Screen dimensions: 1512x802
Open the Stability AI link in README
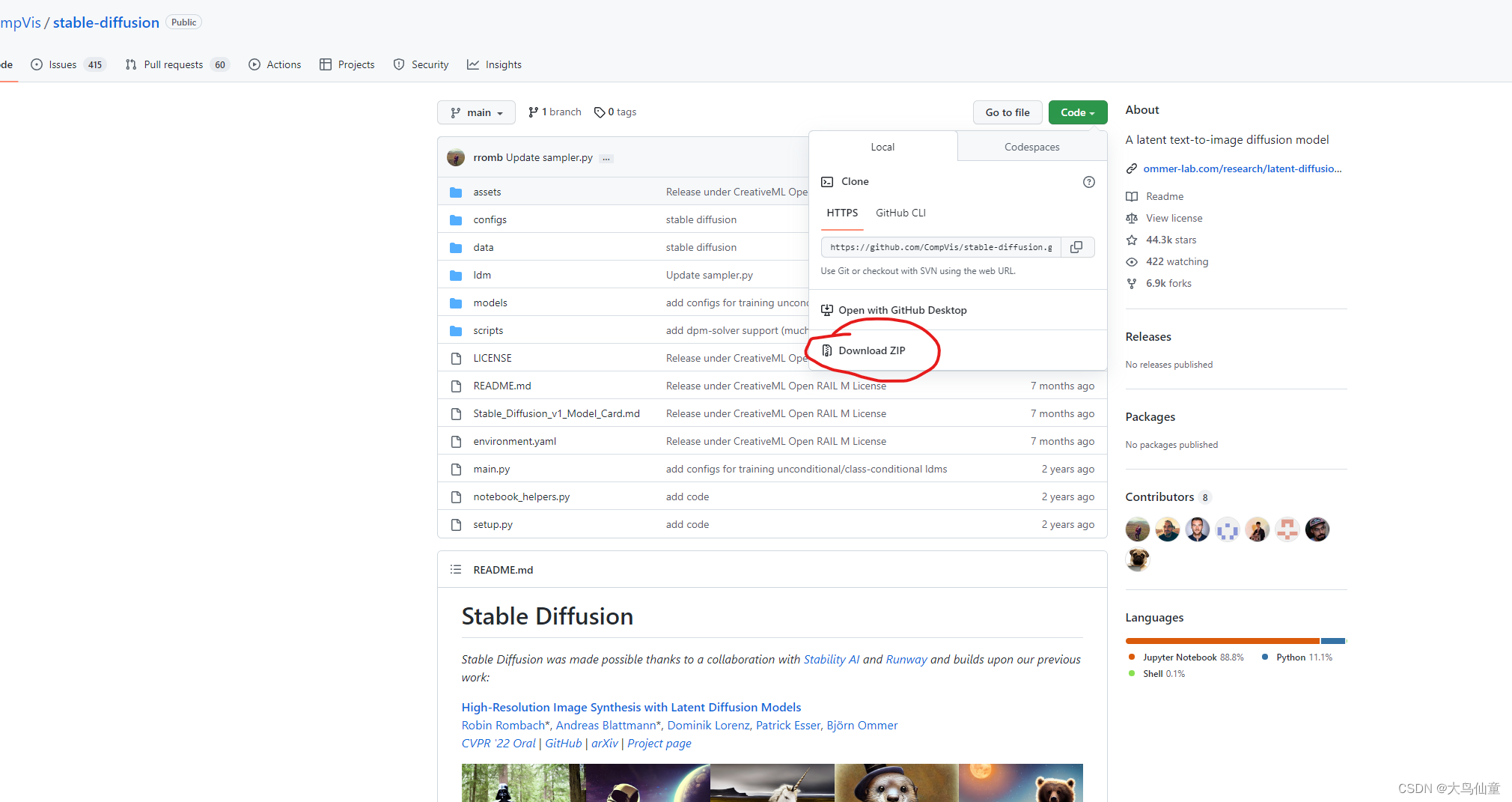tap(832, 660)
